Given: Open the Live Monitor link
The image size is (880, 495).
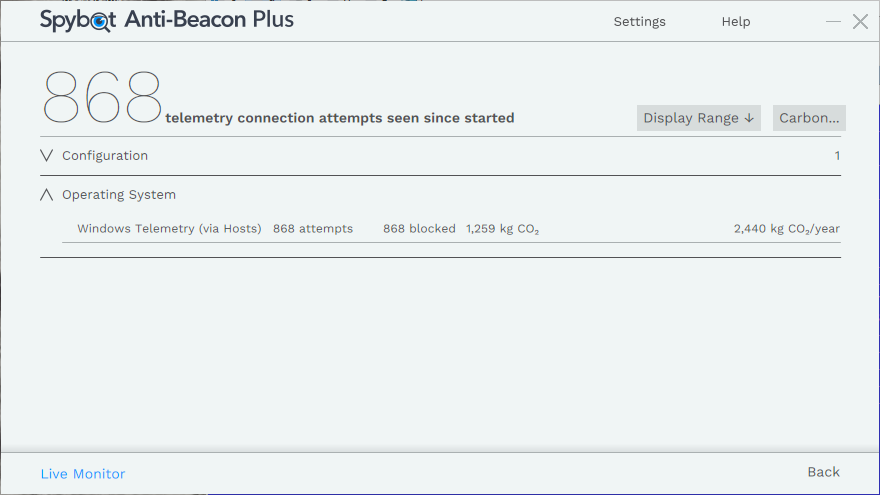Looking at the screenshot, I should (83, 474).
